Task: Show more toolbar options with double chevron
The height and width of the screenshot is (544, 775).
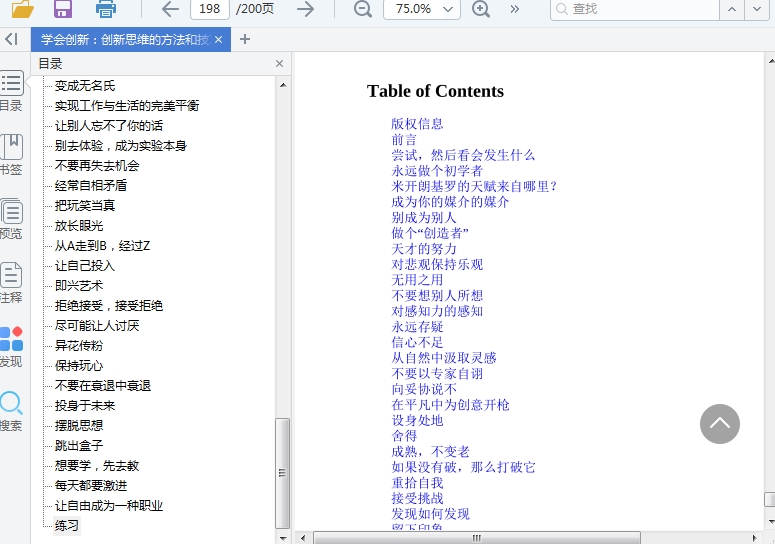Action: point(515,9)
